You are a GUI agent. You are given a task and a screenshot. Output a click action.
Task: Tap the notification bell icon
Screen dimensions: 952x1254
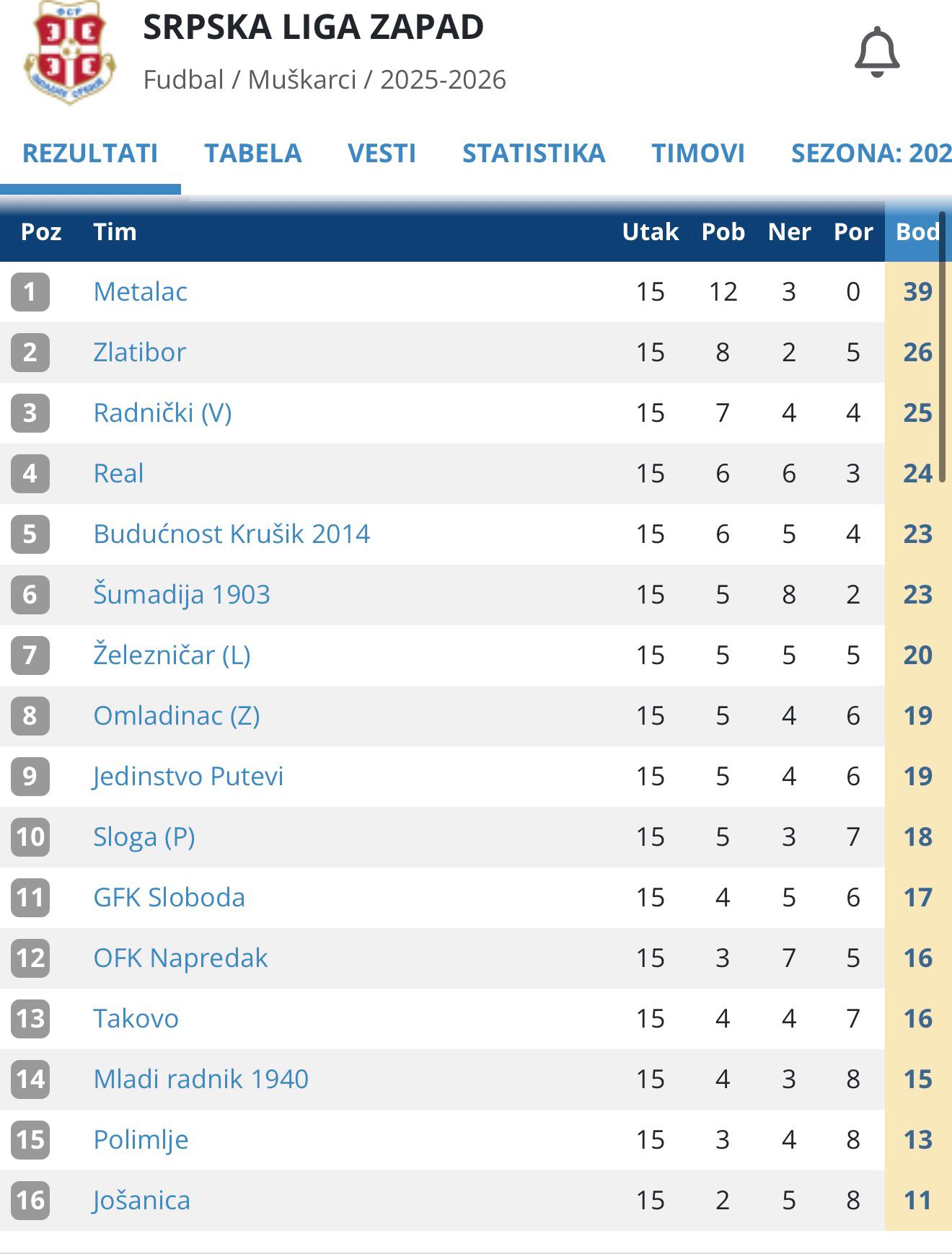point(877,52)
